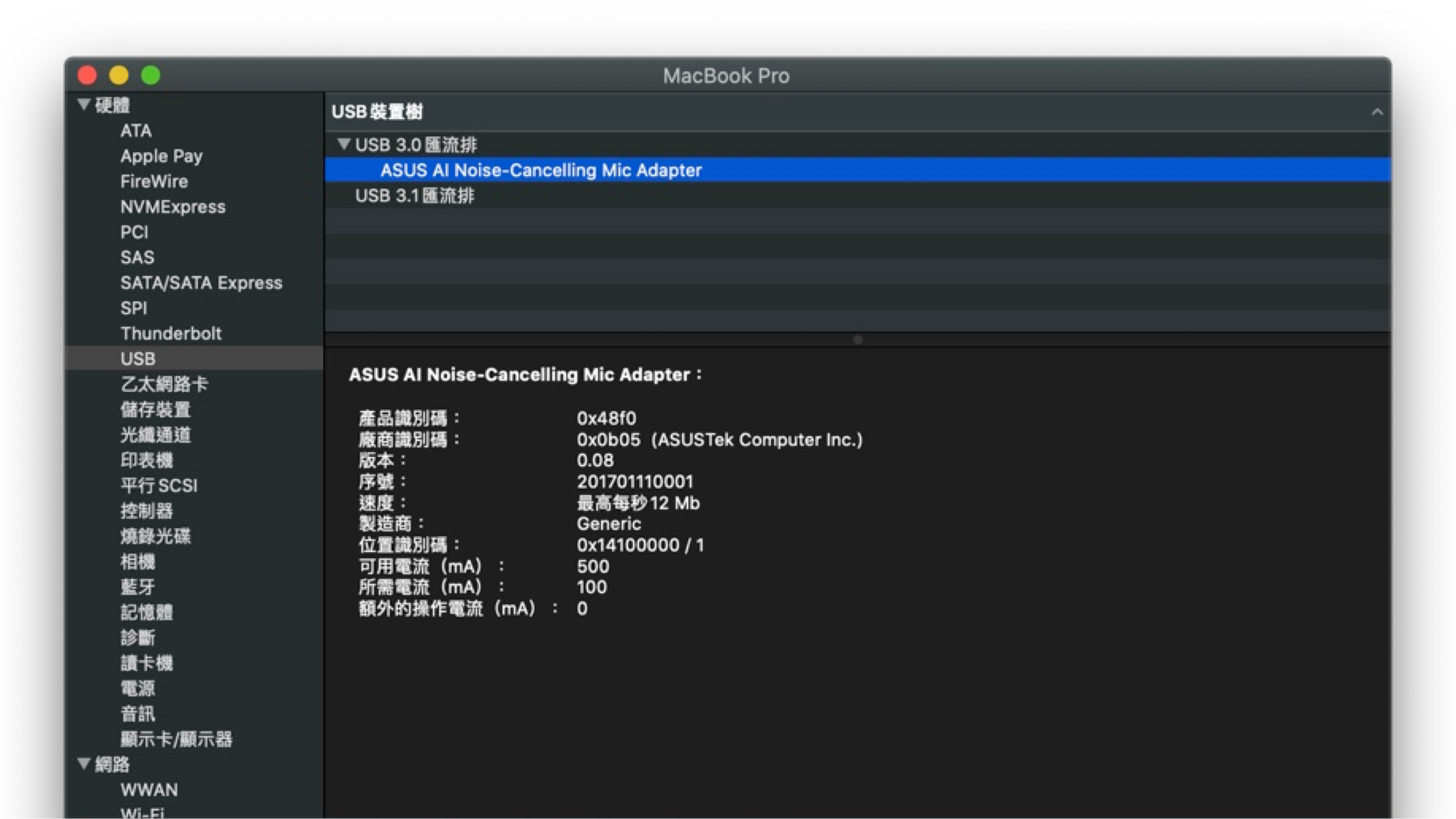Viewport: 1456px width, 819px height.
Task: Click the version value 0.08
Action: pyautogui.click(x=595, y=460)
